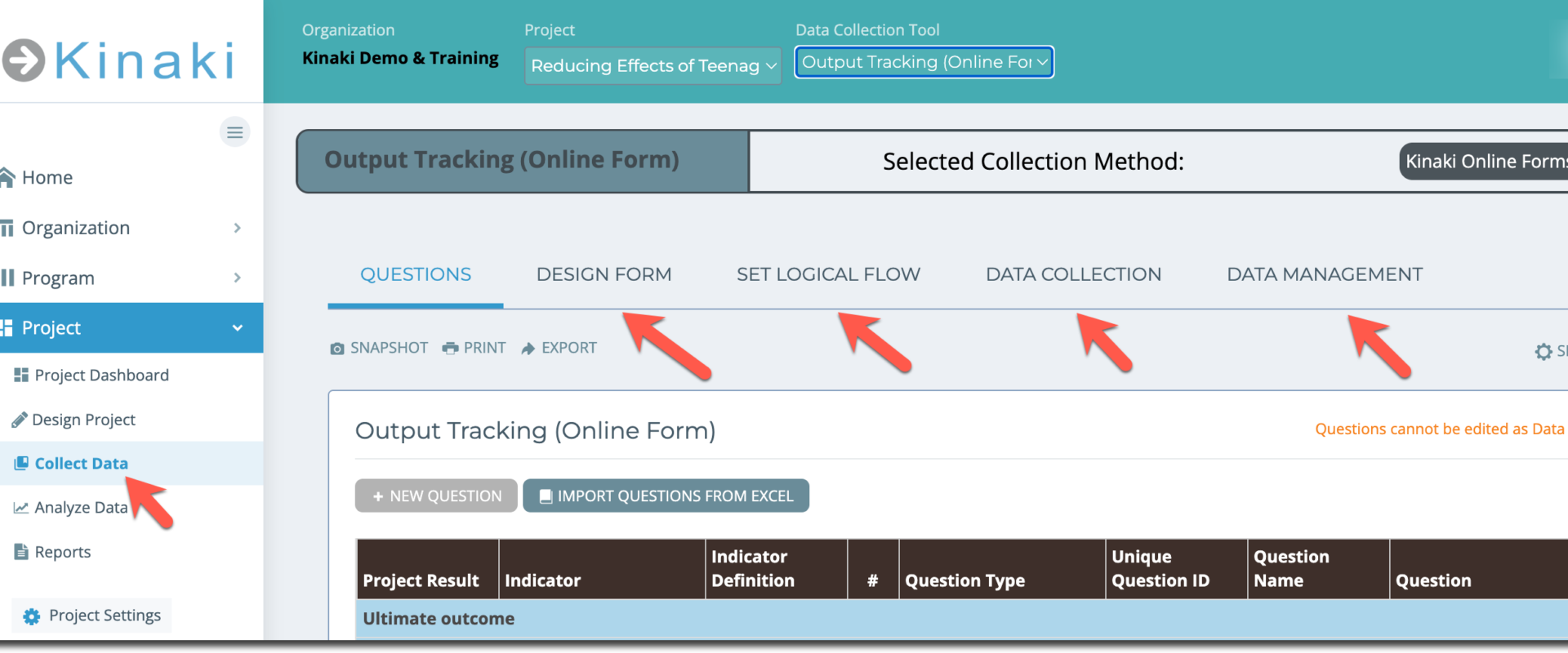Click the Excel import icon

[546, 496]
